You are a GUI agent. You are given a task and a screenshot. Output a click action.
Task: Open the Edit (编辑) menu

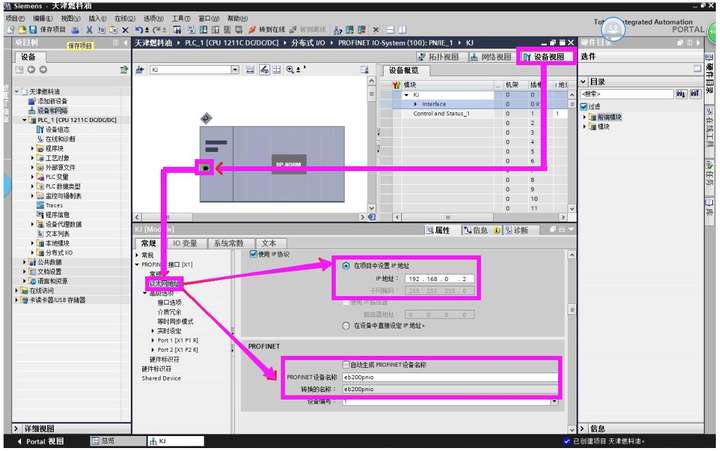coord(42,18)
